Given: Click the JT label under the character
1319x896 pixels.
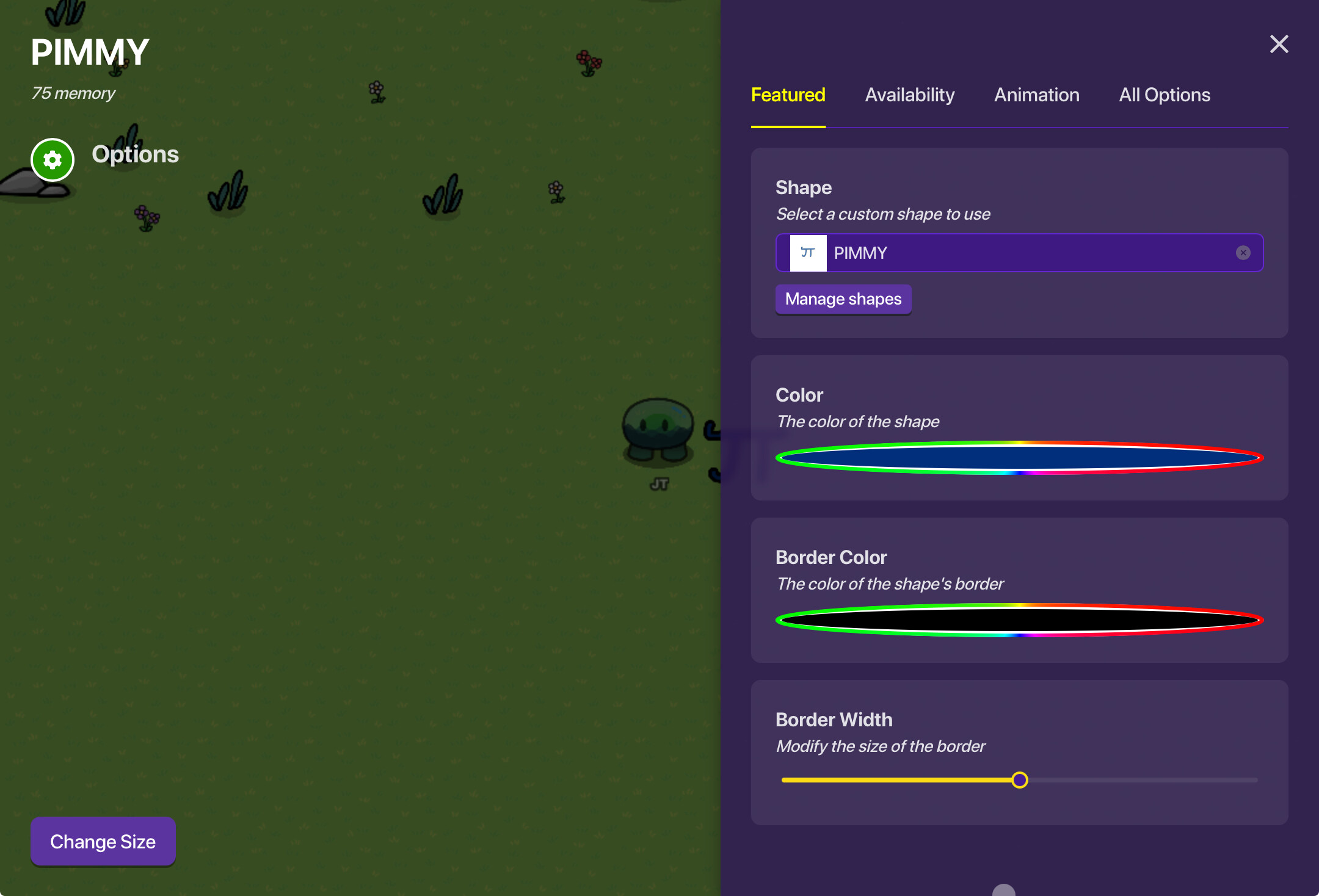Looking at the screenshot, I should coord(659,484).
